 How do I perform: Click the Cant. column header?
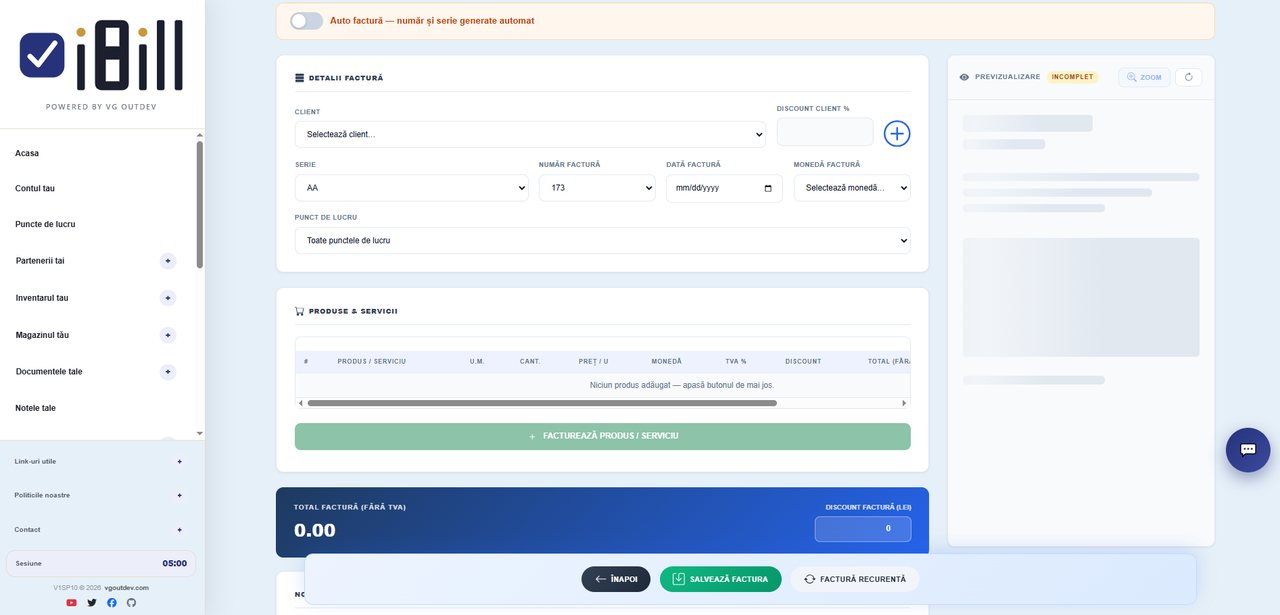point(530,361)
